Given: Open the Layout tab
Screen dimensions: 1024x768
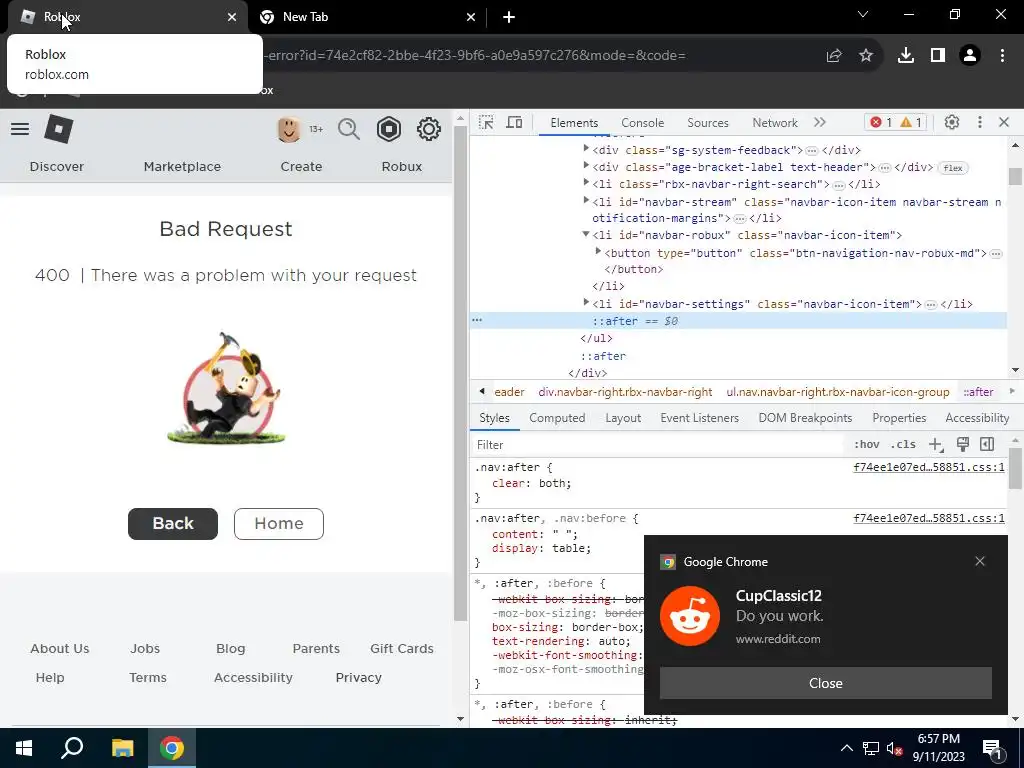Looking at the screenshot, I should pyautogui.click(x=623, y=418).
